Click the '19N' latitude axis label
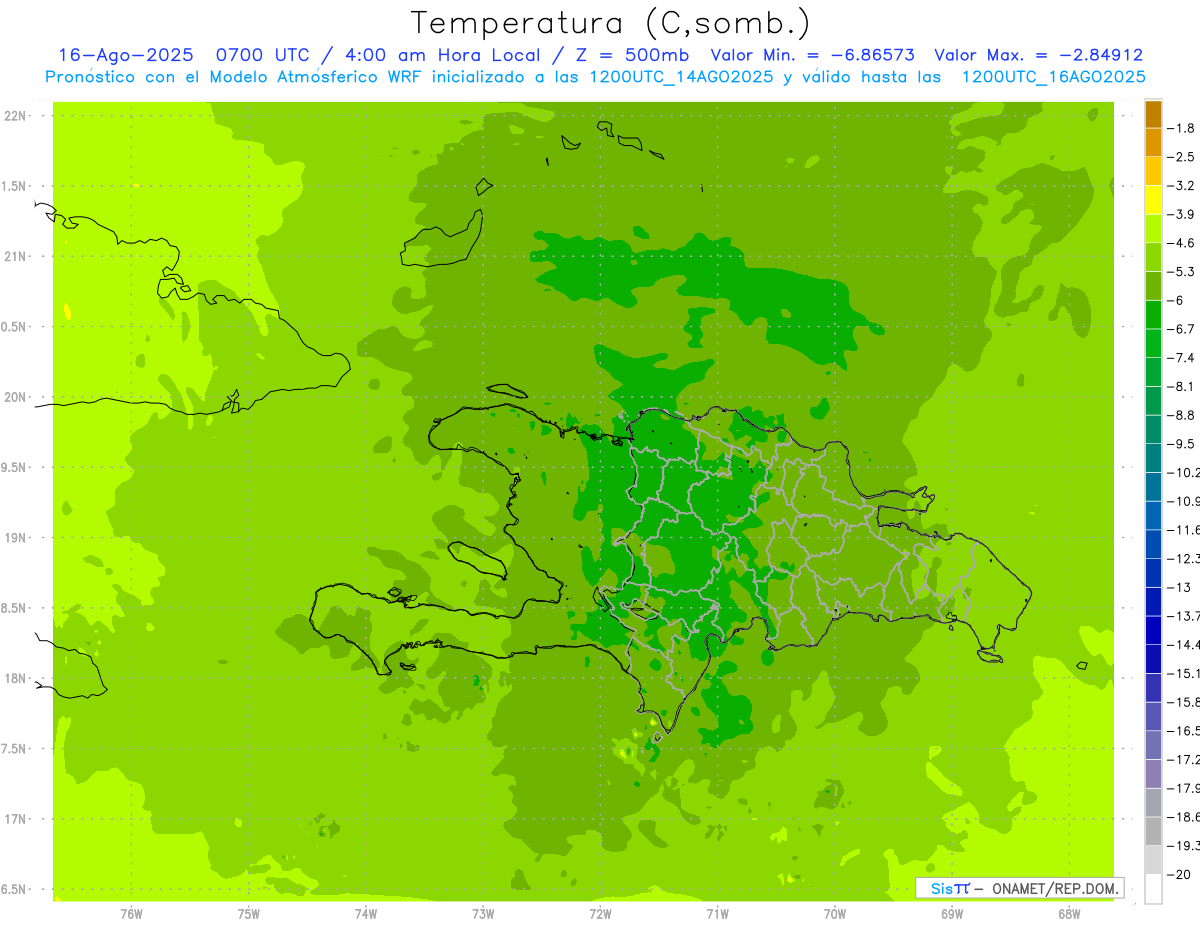 tap(15, 538)
